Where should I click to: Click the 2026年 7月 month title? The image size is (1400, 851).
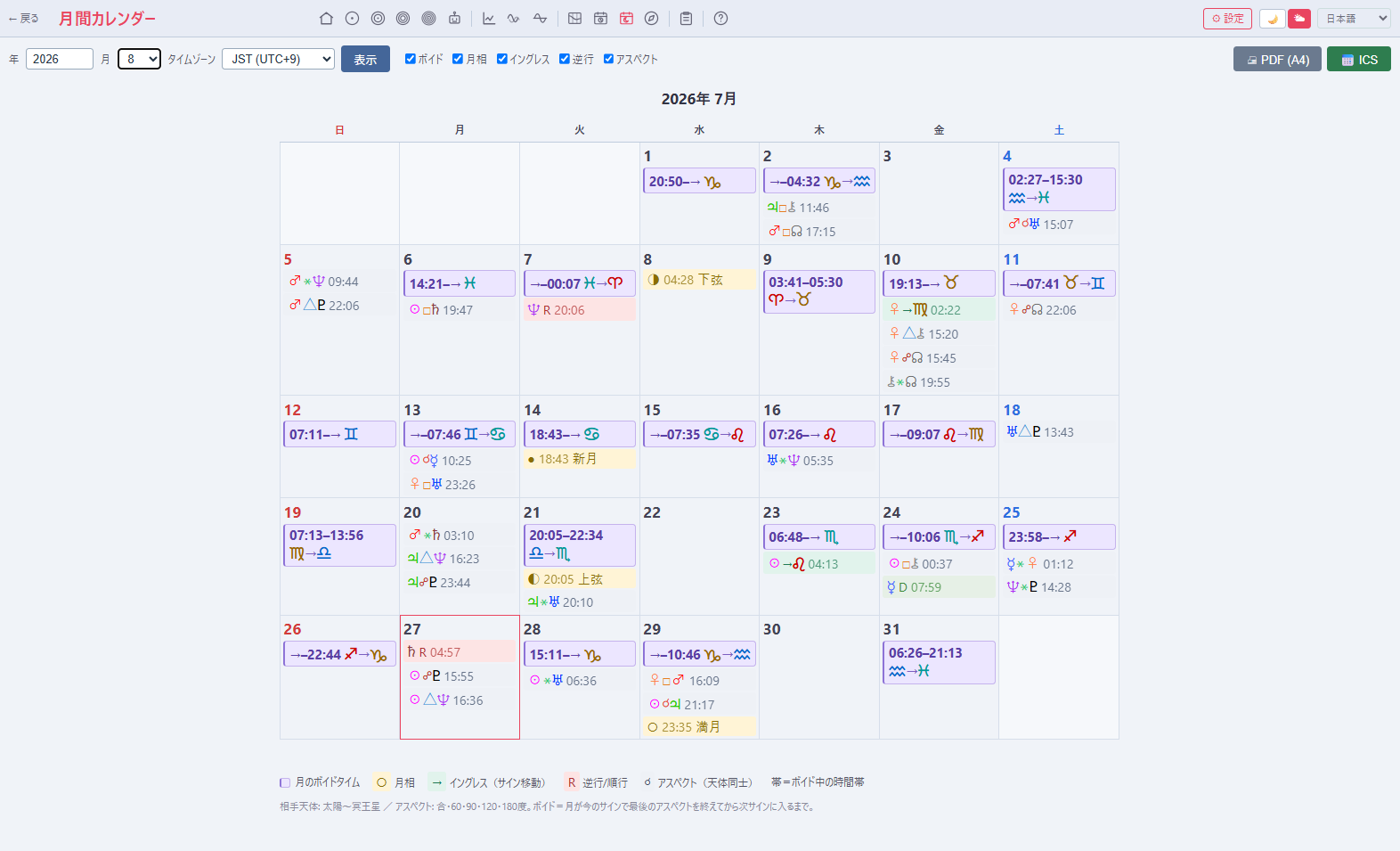[699, 99]
